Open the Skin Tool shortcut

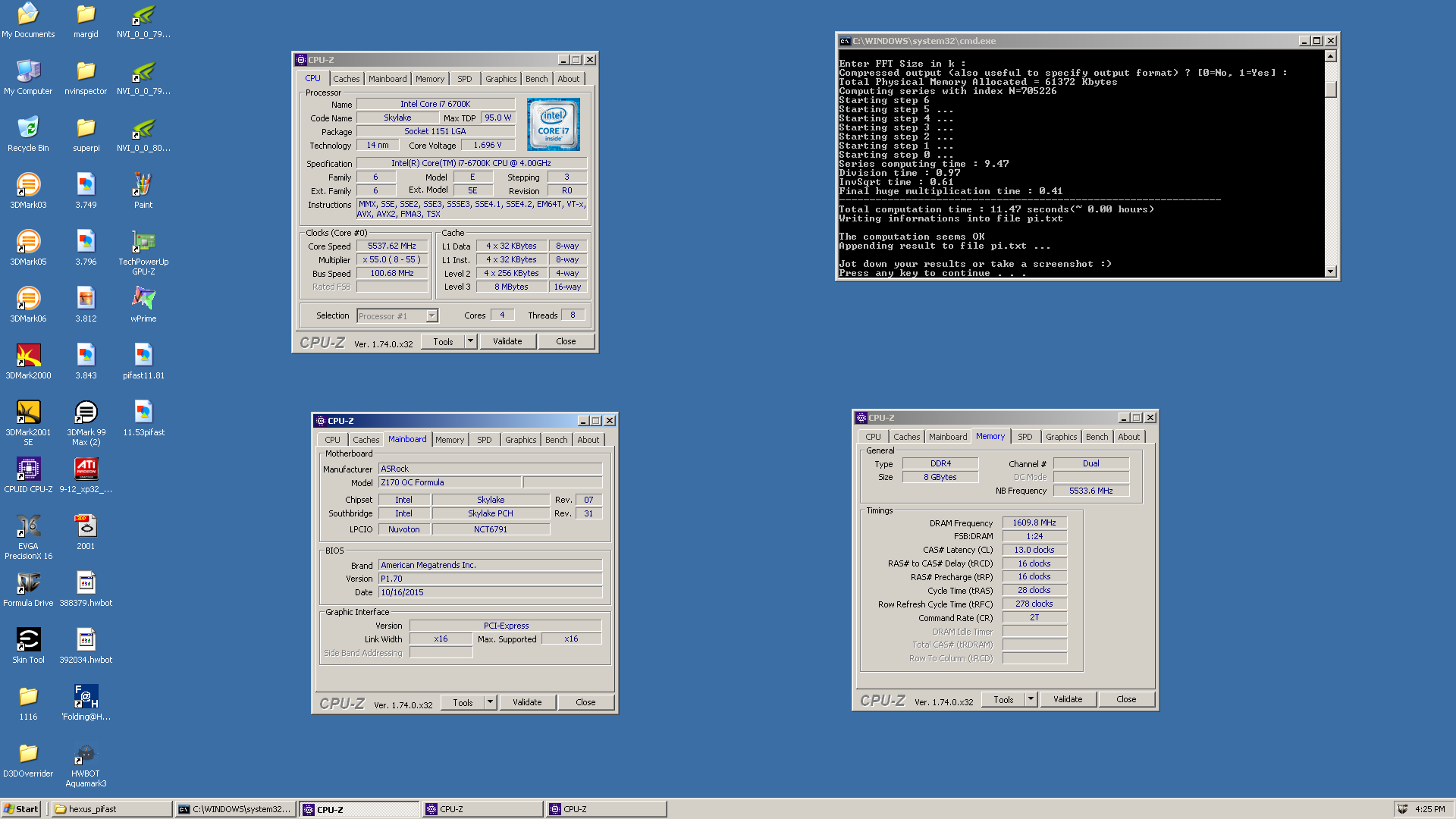(x=28, y=646)
